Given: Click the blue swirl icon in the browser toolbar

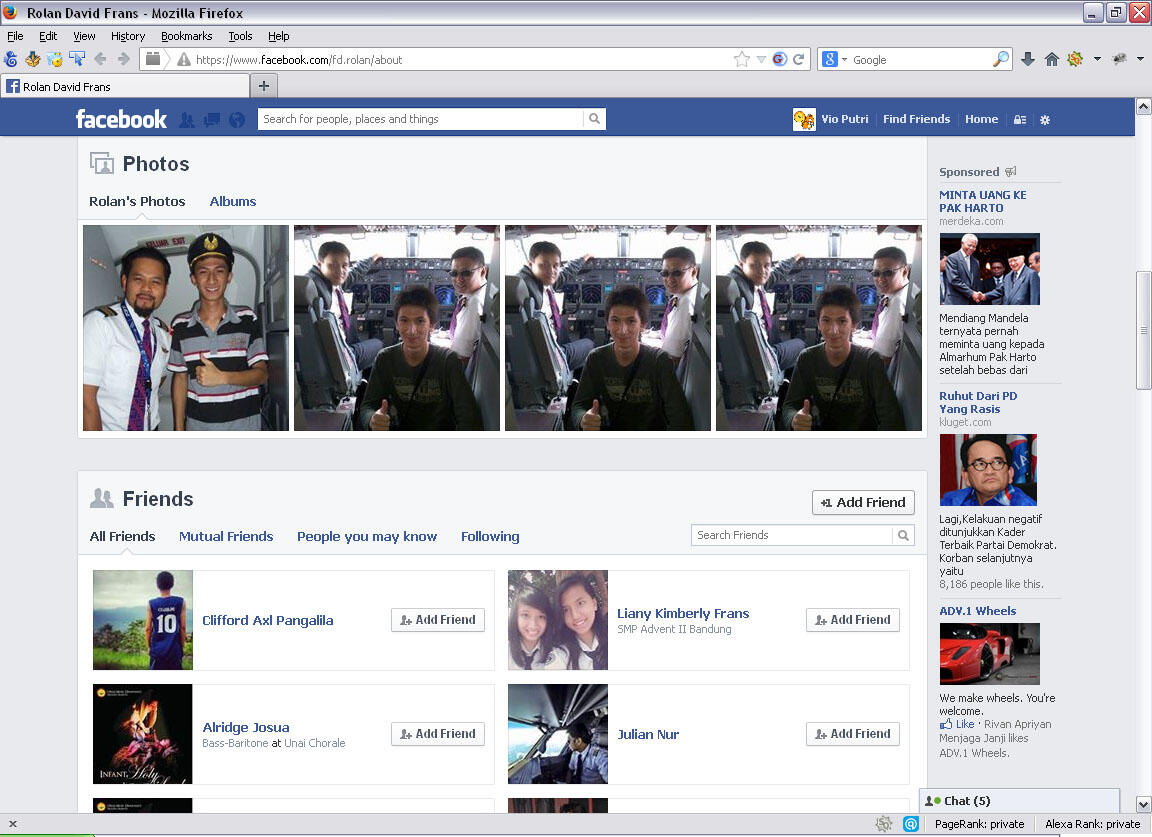Looking at the screenshot, I should 10,60.
